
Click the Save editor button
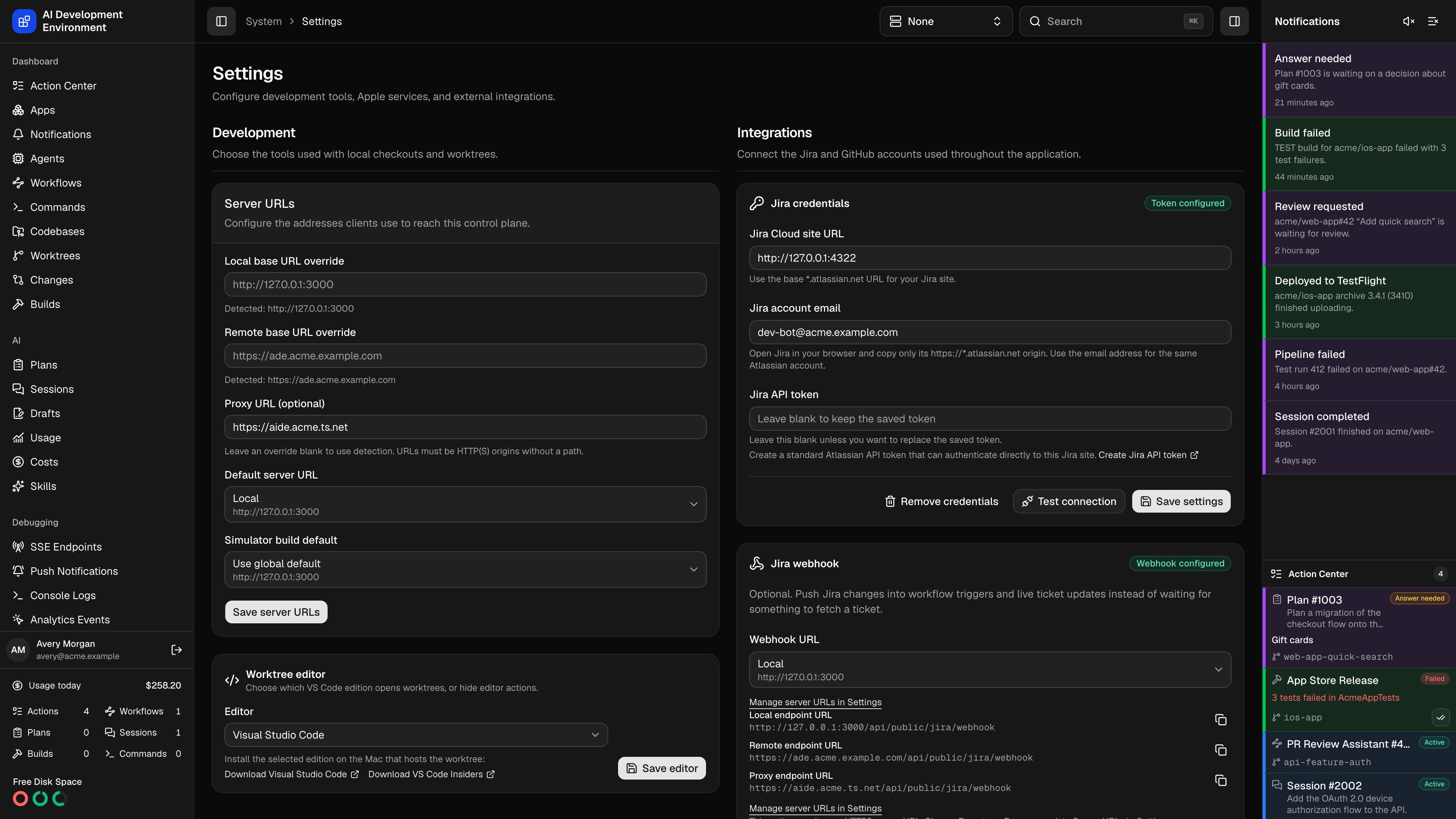661,768
